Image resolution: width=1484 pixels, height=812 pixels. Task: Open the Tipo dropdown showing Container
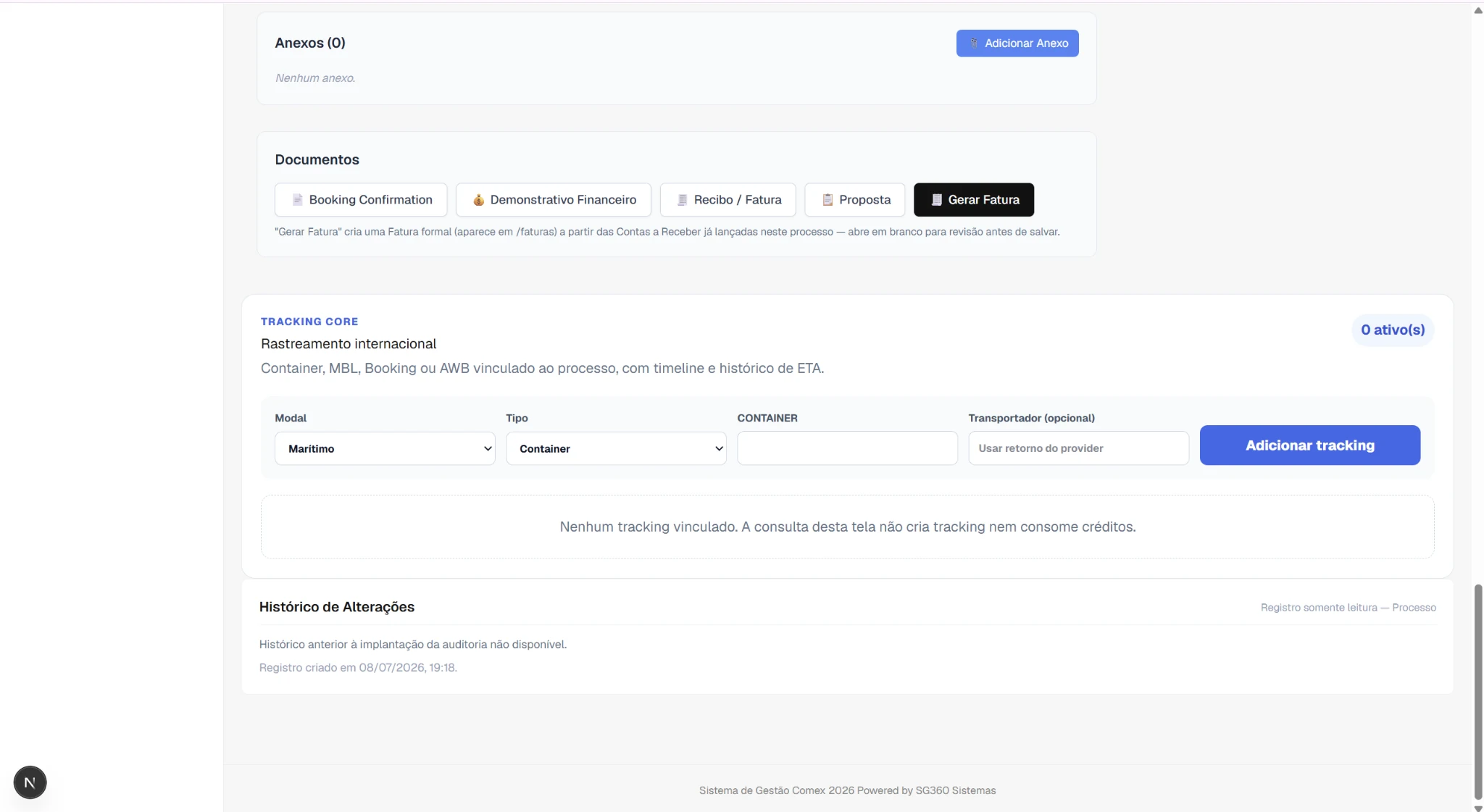click(616, 448)
